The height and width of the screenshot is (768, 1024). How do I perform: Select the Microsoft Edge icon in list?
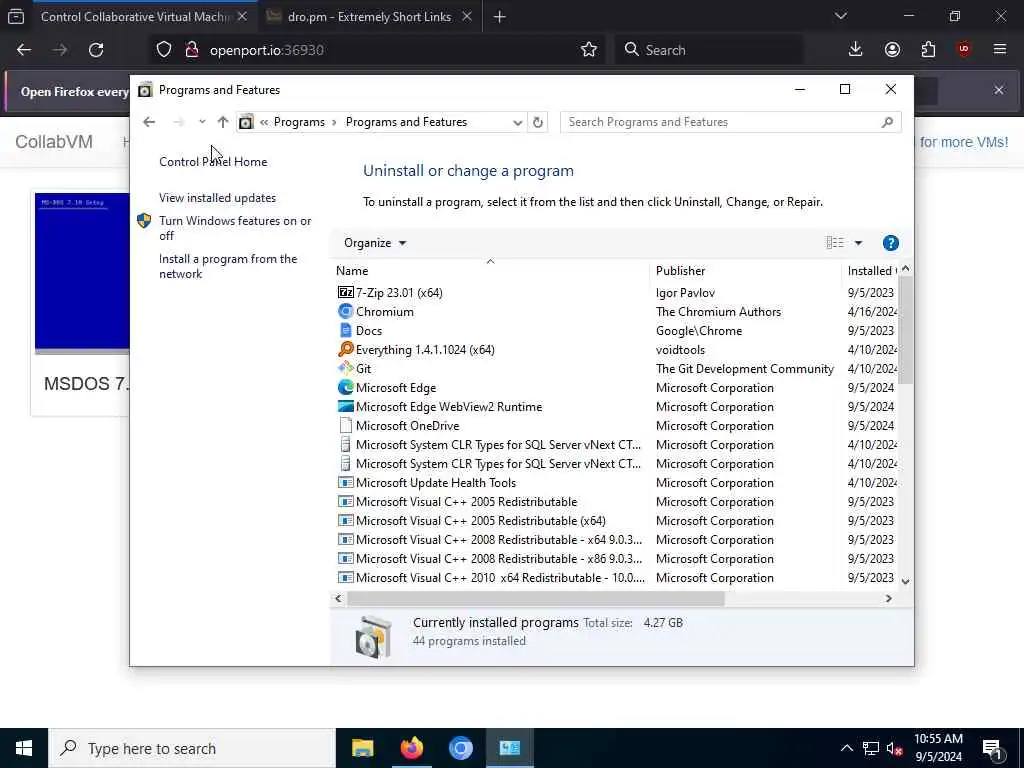345,387
